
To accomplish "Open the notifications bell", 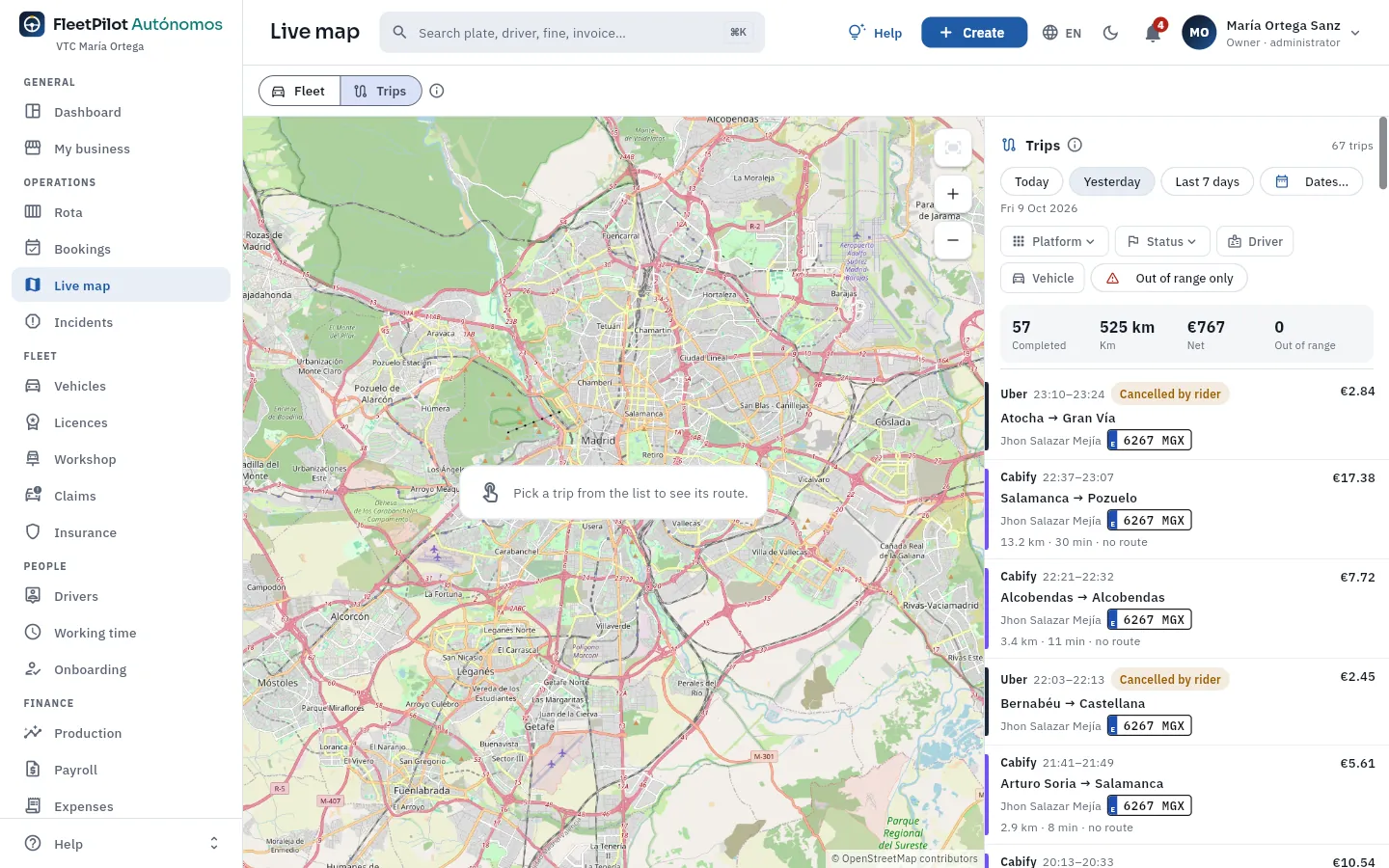I will tap(1153, 33).
